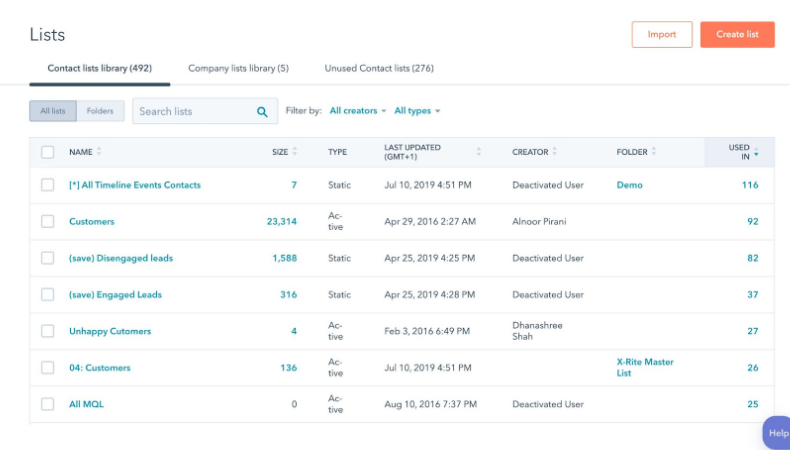Select the (save) Engaged Leads checkbox
The height and width of the screenshot is (450, 790).
tap(47, 294)
